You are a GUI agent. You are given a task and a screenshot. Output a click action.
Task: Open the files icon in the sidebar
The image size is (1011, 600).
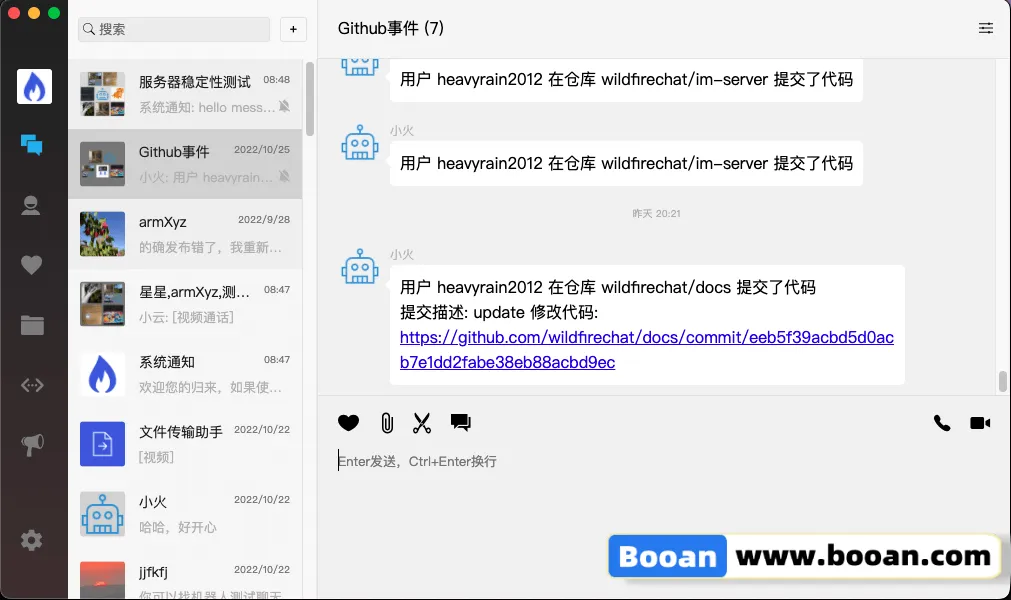[31, 324]
